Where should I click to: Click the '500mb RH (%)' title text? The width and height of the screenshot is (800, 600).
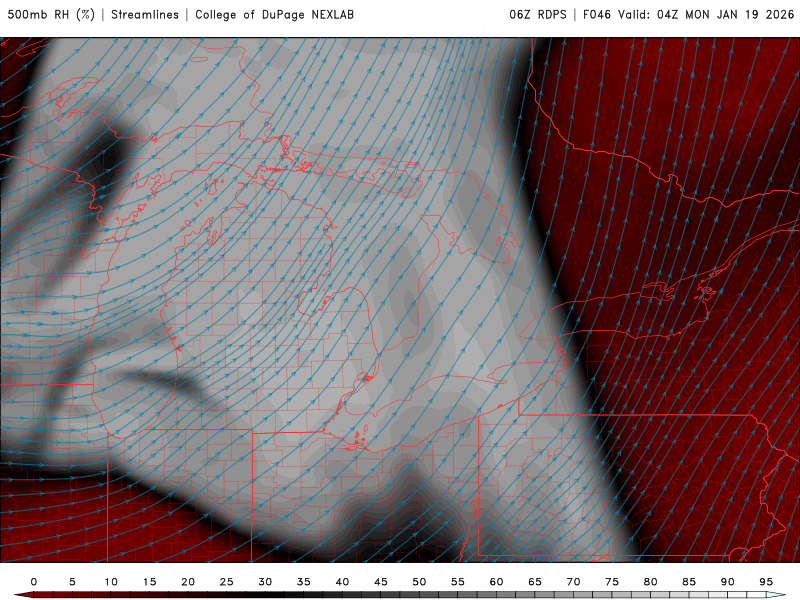[51, 14]
